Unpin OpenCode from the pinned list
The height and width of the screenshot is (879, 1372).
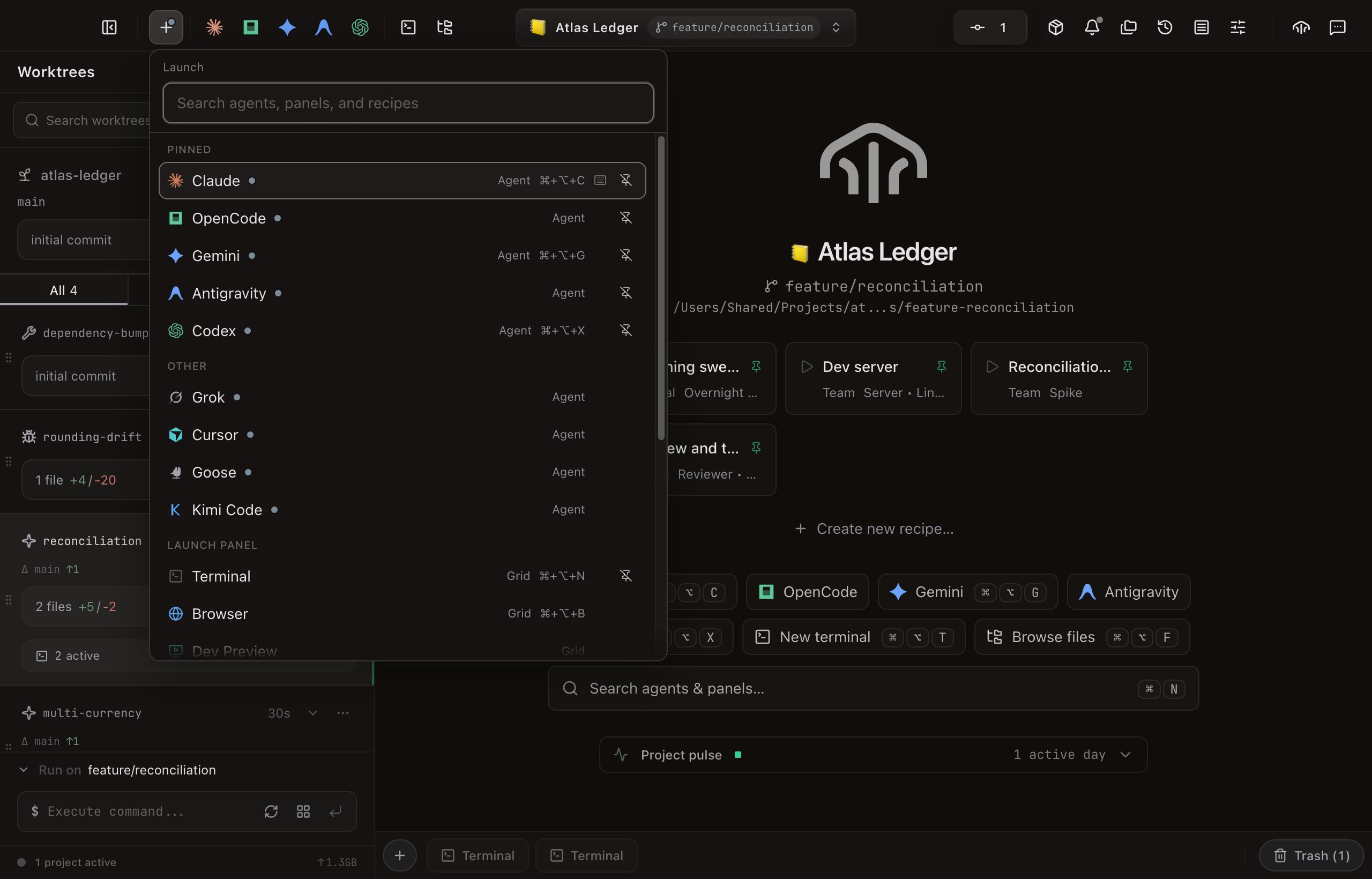pyautogui.click(x=626, y=218)
